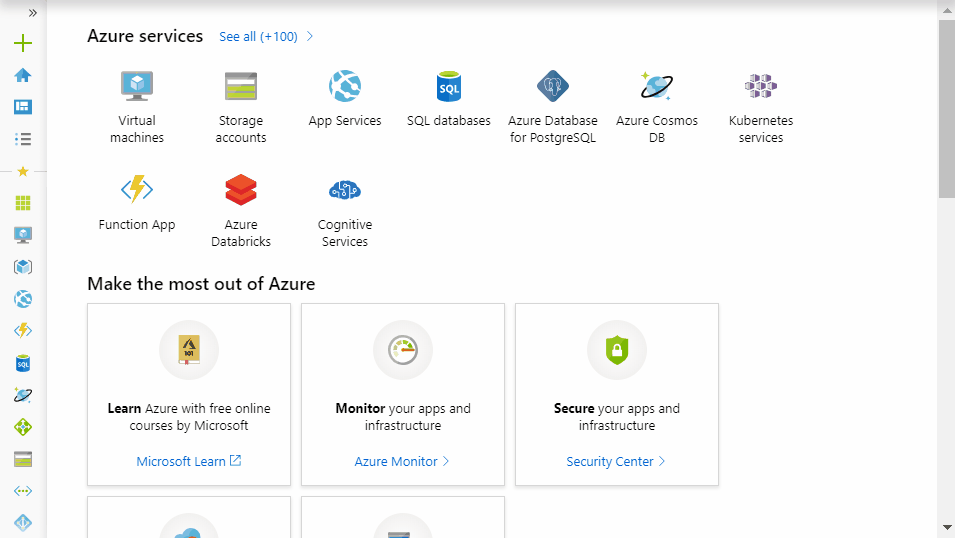The width and height of the screenshot is (955, 538).
Task: Open Azure Cosmos DB service tile
Action: click(657, 107)
